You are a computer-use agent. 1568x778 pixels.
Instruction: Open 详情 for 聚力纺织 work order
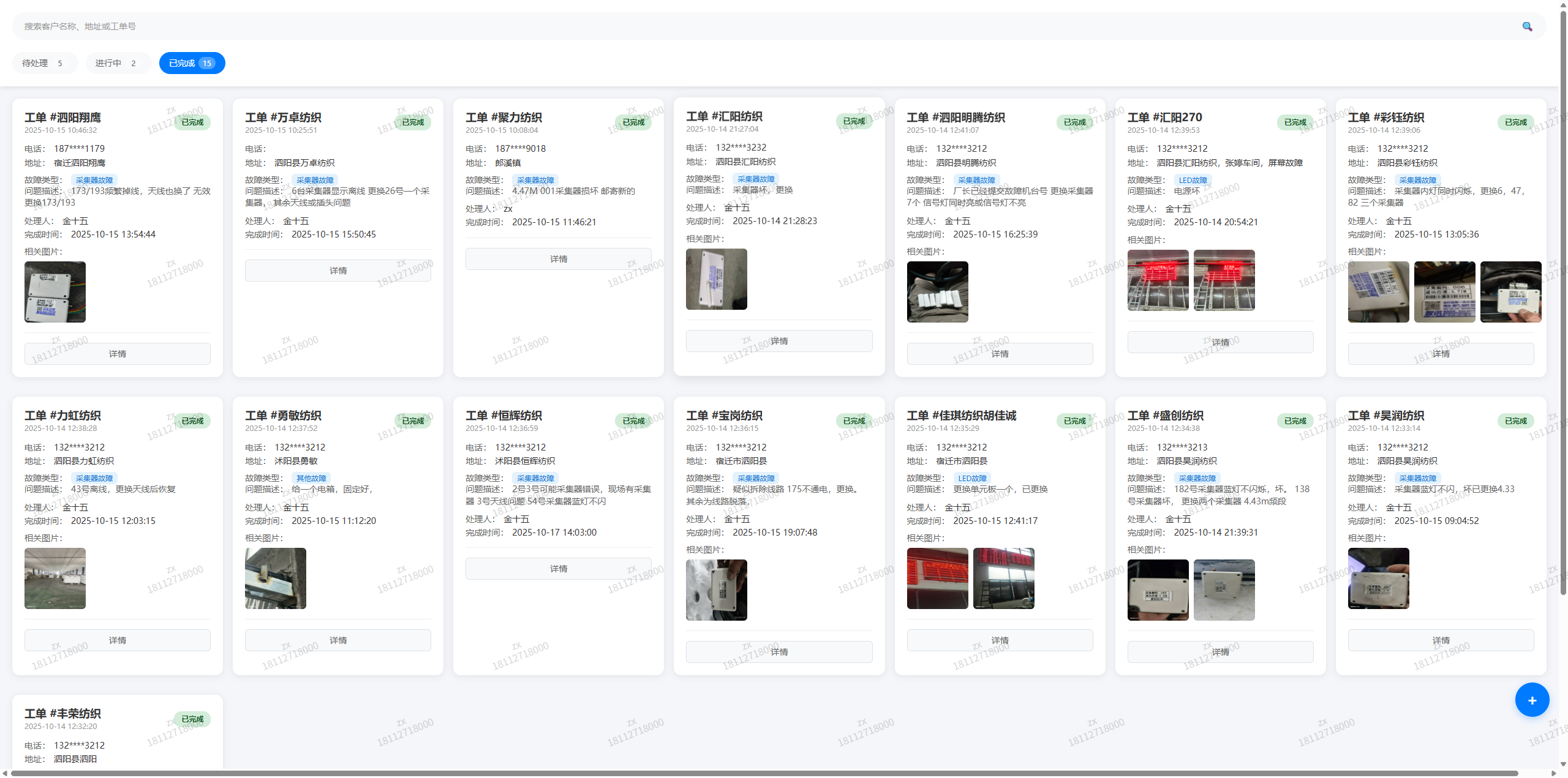pyautogui.click(x=558, y=259)
